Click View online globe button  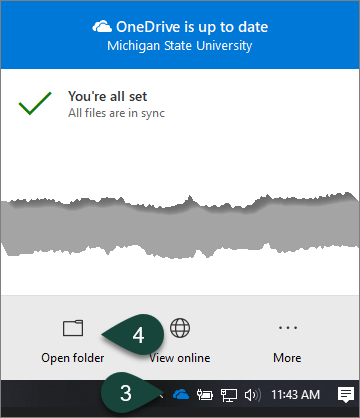pyautogui.click(x=180, y=341)
